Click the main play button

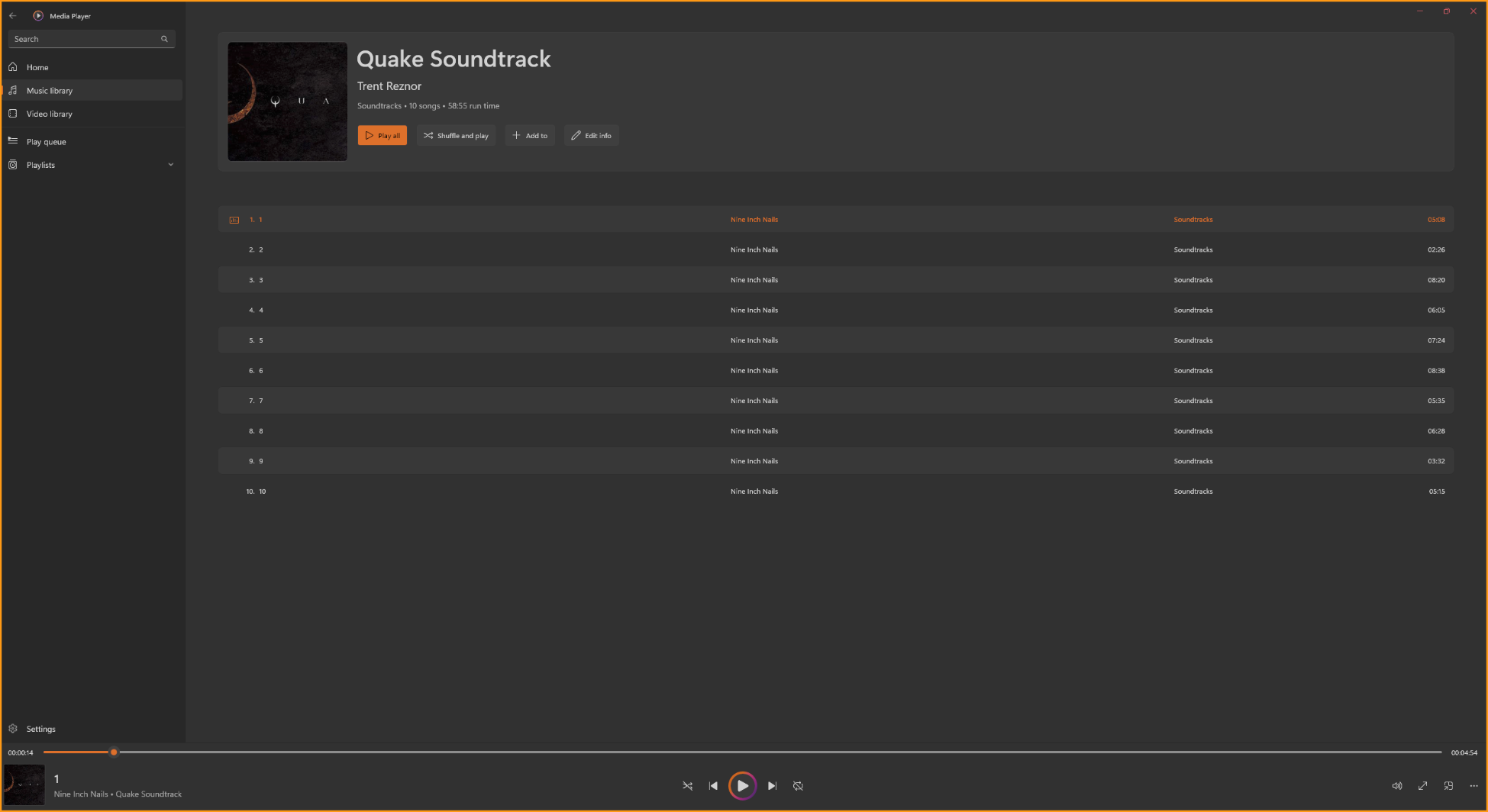coord(742,786)
